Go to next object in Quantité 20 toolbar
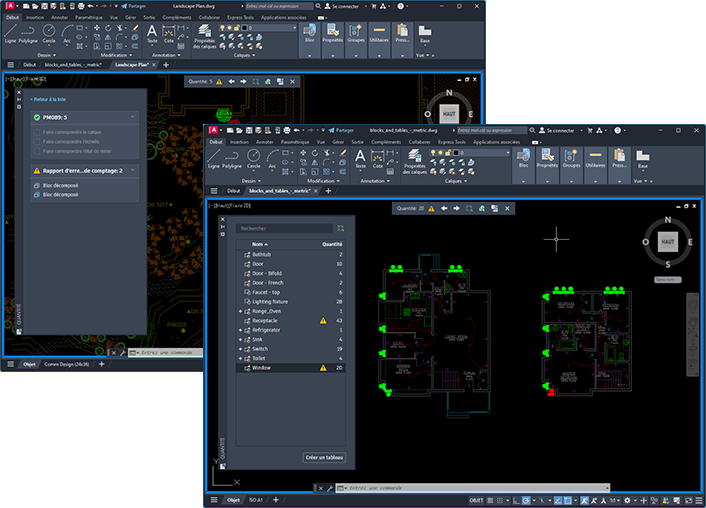Viewport: 706px width, 508px height. pos(457,209)
